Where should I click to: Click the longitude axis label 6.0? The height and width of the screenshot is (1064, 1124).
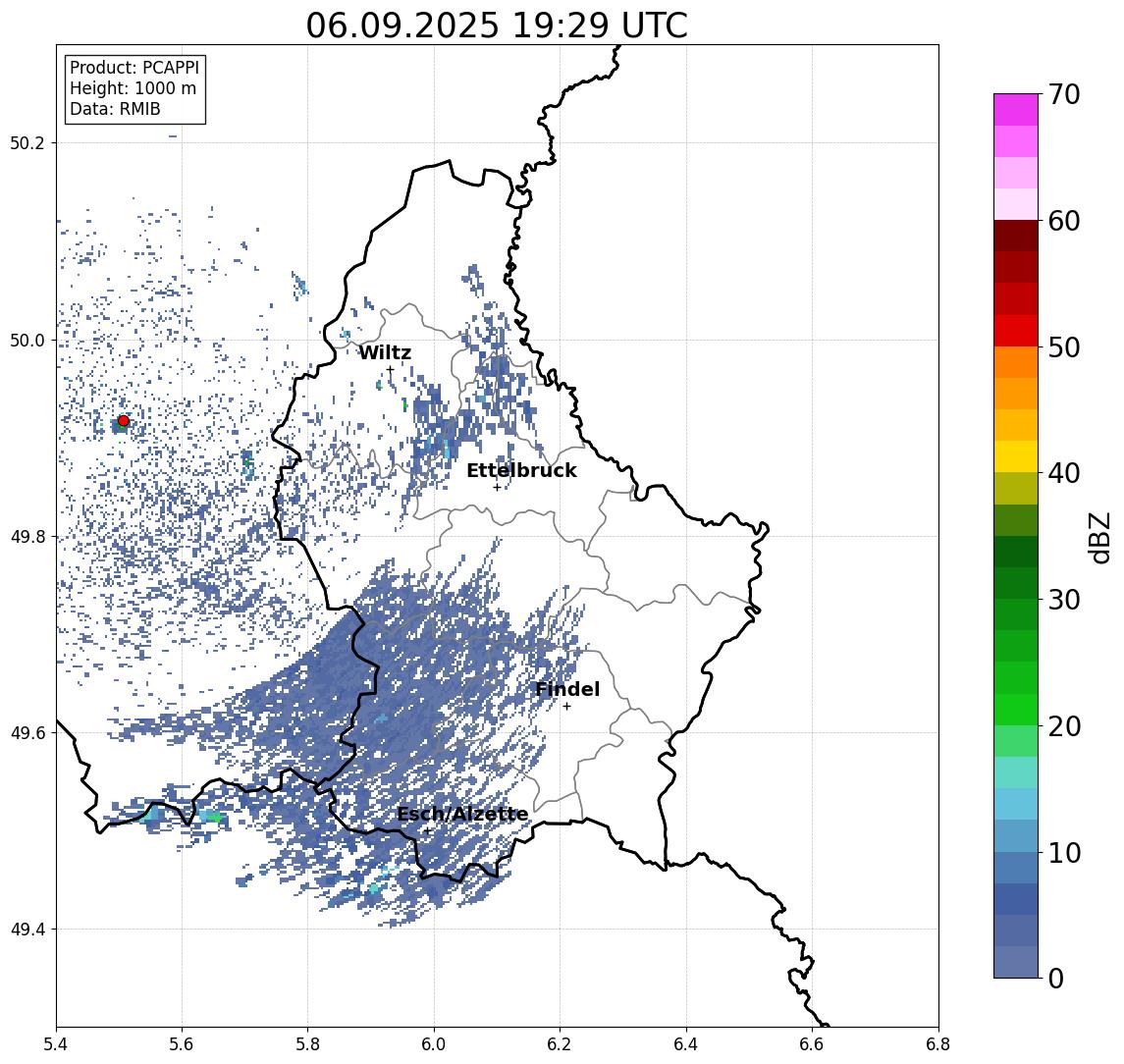[x=435, y=1044]
